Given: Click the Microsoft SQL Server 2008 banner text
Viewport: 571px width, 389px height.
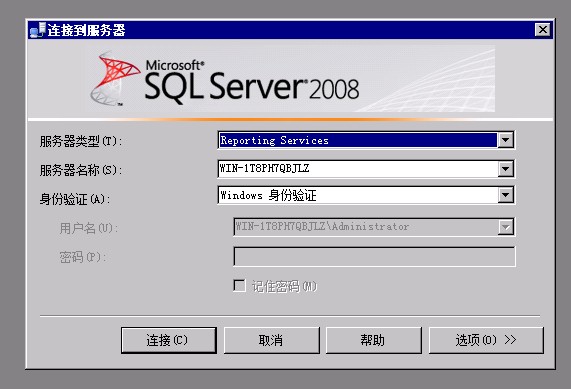Looking at the screenshot, I should tap(252, 81).
